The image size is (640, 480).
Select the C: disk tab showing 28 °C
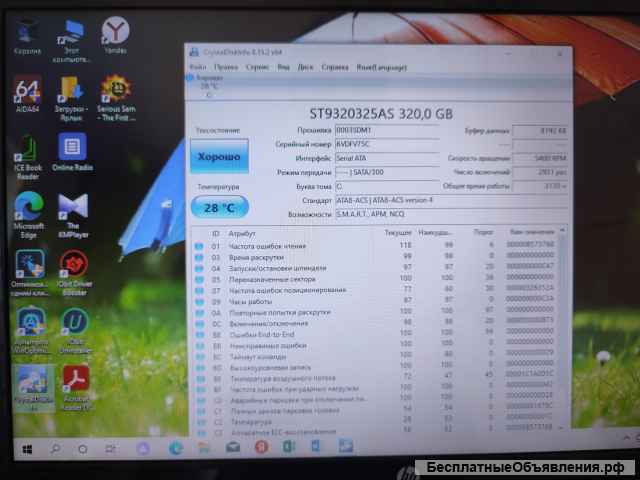[x=207, y=86]
